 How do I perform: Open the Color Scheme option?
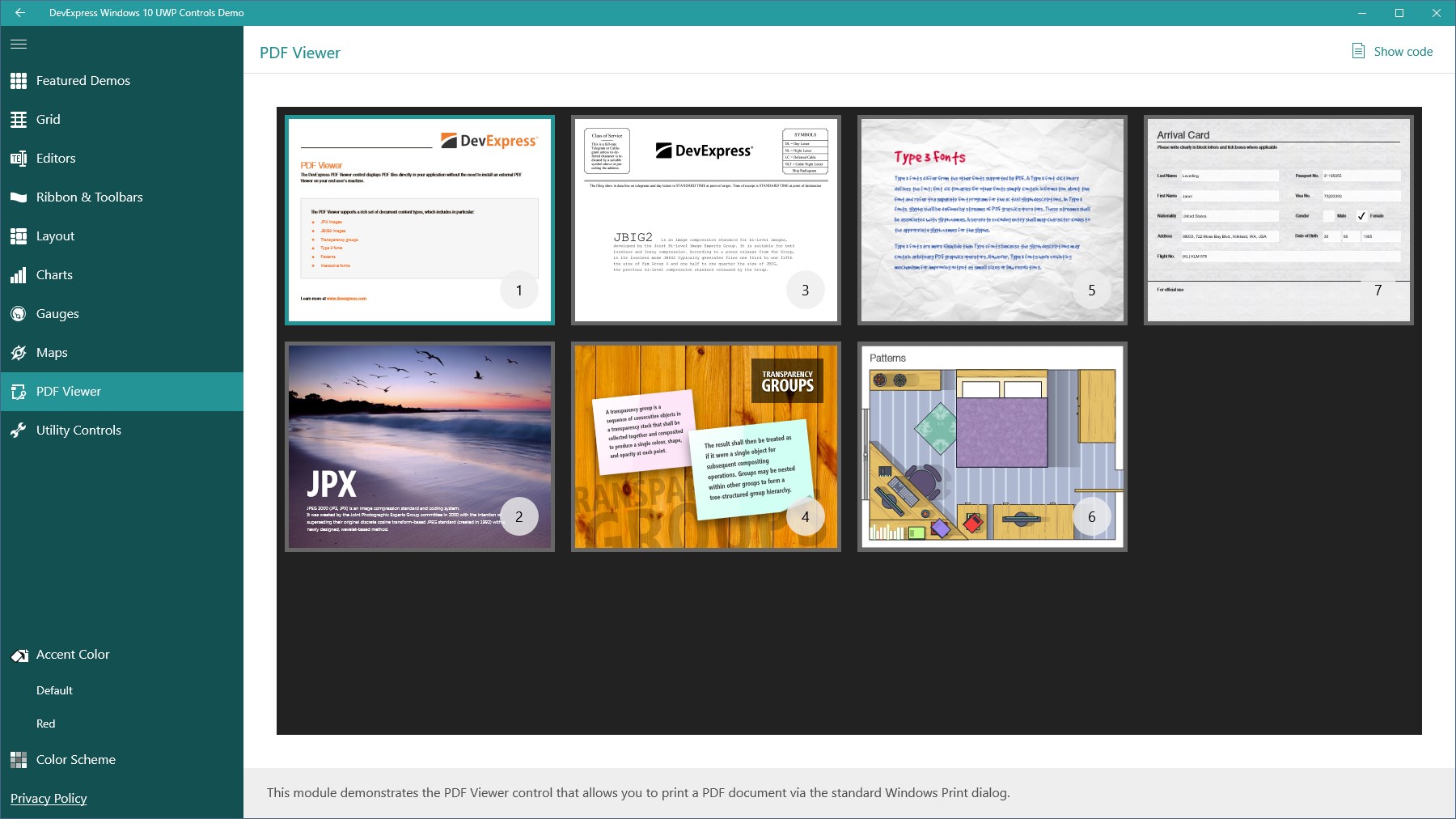(x=121, y=760)
